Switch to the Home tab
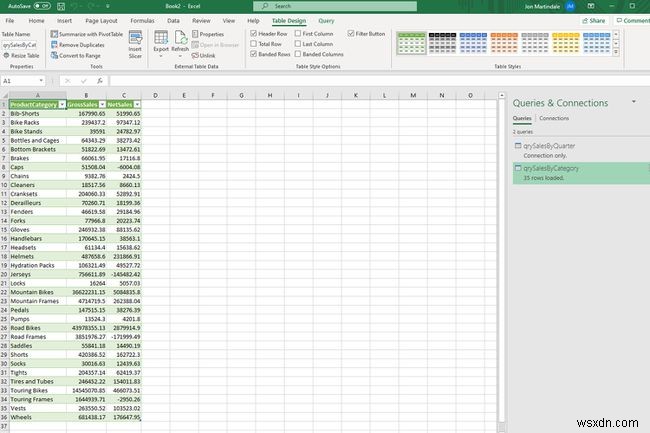The width and height of the screenshot is (650, 433). (x=36, y=21)
